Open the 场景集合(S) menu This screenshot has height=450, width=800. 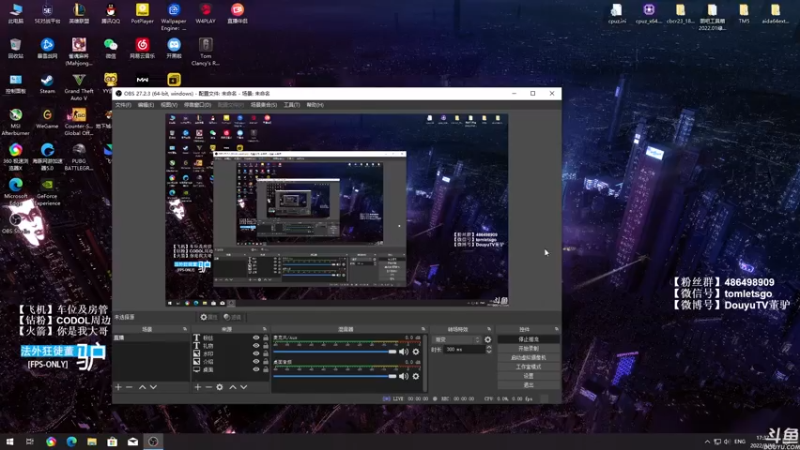(264, 105)
